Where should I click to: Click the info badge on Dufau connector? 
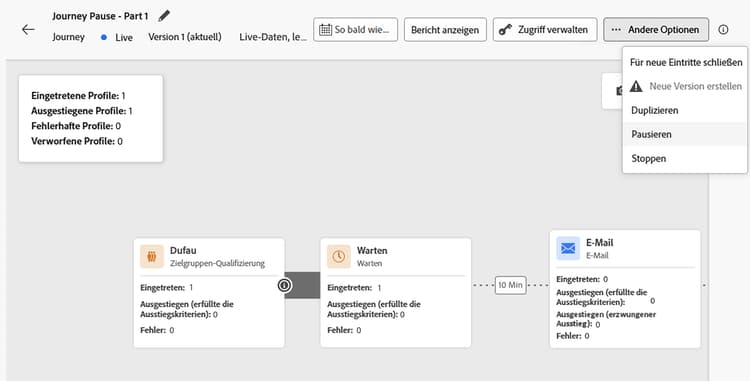284,285
